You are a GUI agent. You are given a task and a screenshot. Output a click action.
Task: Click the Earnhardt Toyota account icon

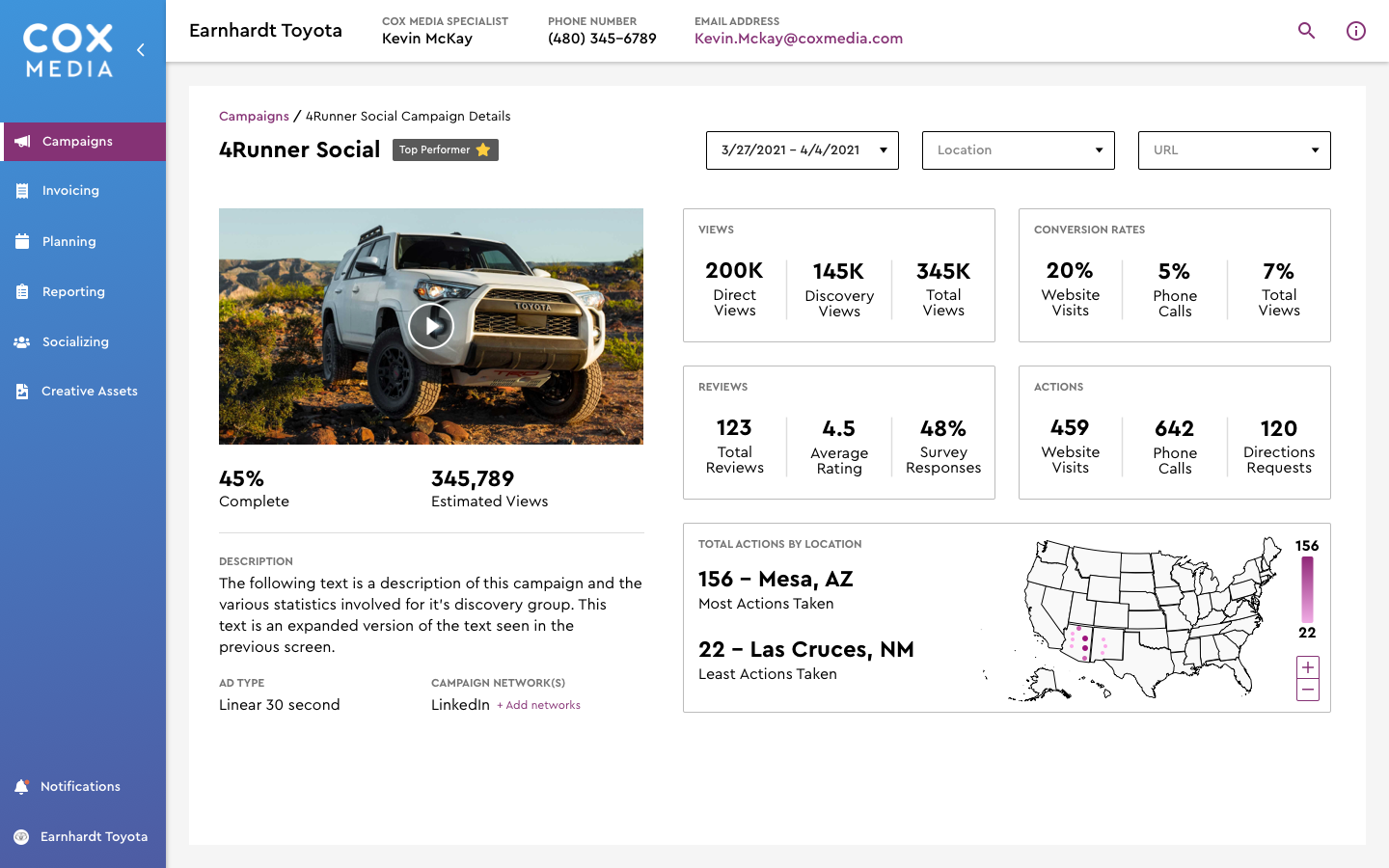(x=21, y=837)
